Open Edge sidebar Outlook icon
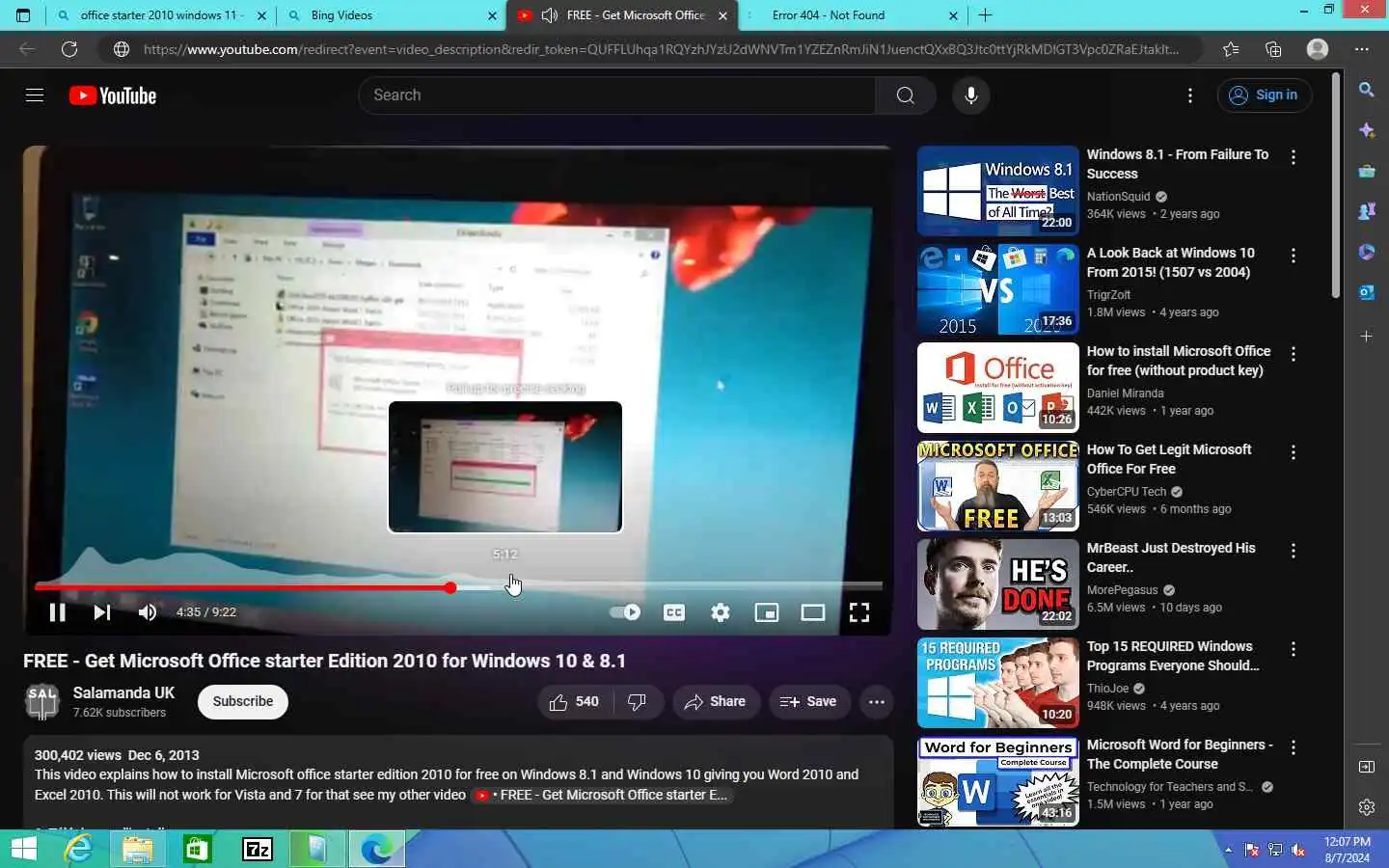Image resolution: width=1389 pixels, height=868 pixels. [x=1367, y=292]
